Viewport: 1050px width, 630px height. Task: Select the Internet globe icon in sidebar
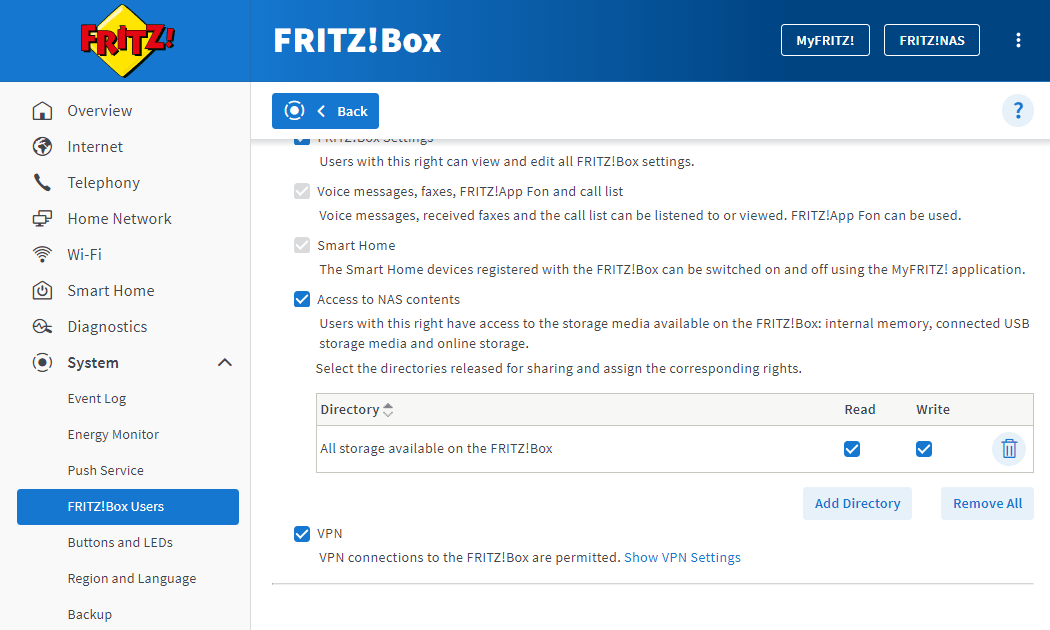click(42, 146)
